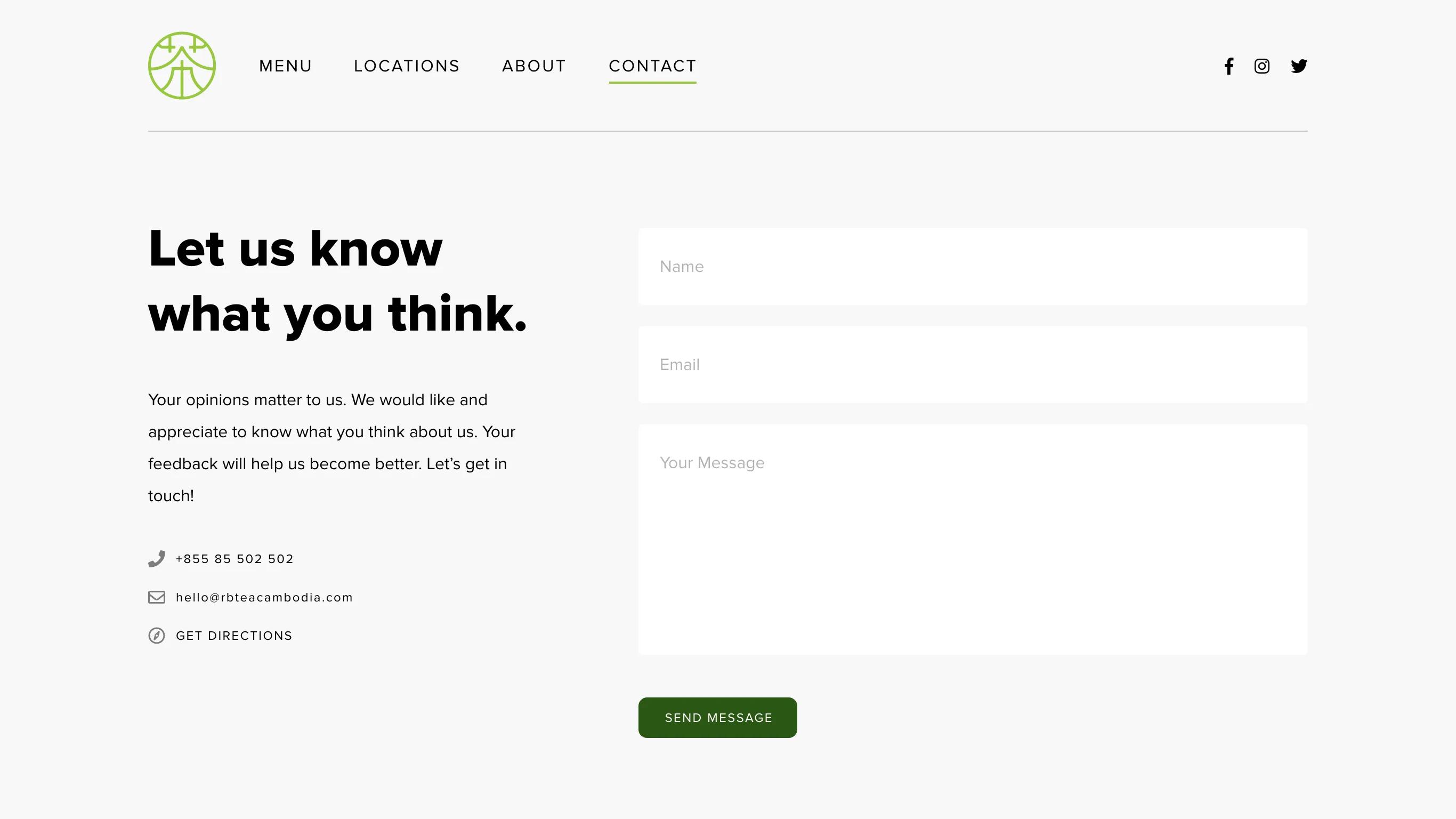Click the MENU navigation tab

point(286,66)
